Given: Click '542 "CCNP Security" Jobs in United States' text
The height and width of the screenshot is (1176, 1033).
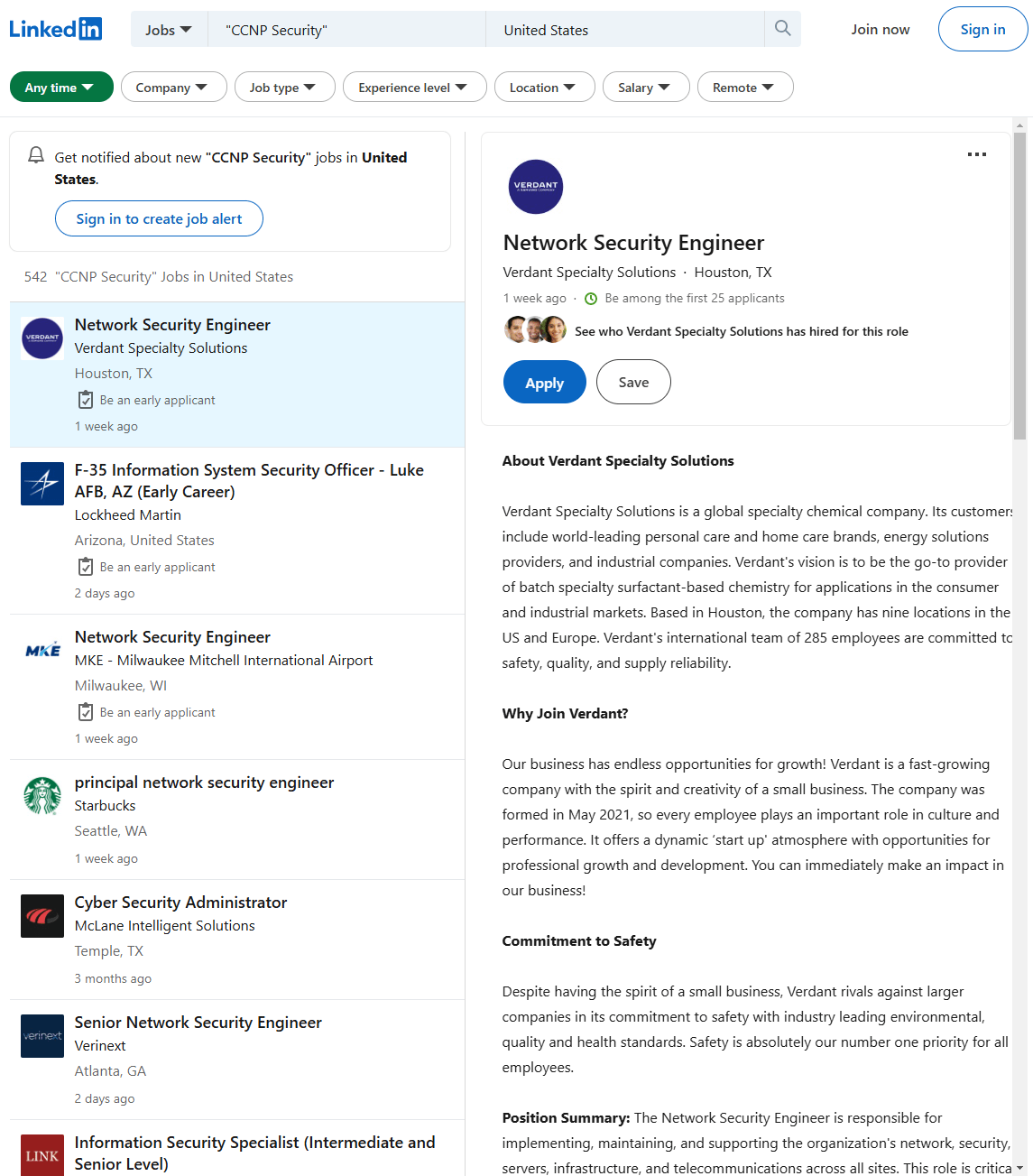Looking at the screenshot, I should point(159,277).
